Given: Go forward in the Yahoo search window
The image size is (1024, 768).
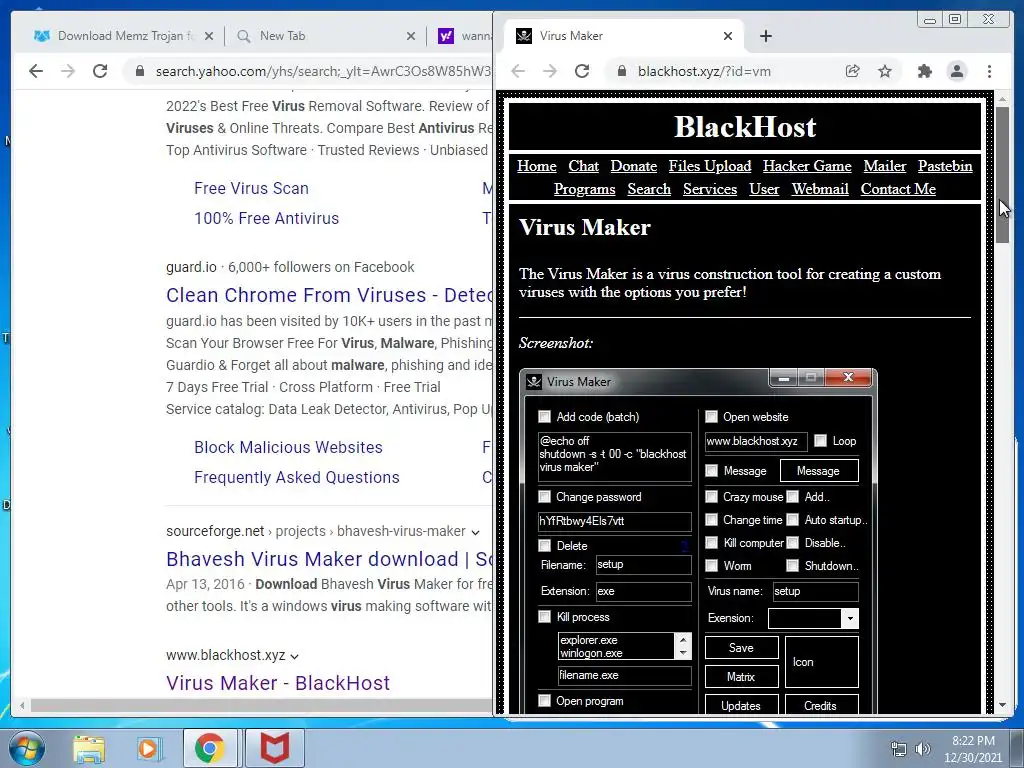Looking at the screenshot, I should pos(68,71).
